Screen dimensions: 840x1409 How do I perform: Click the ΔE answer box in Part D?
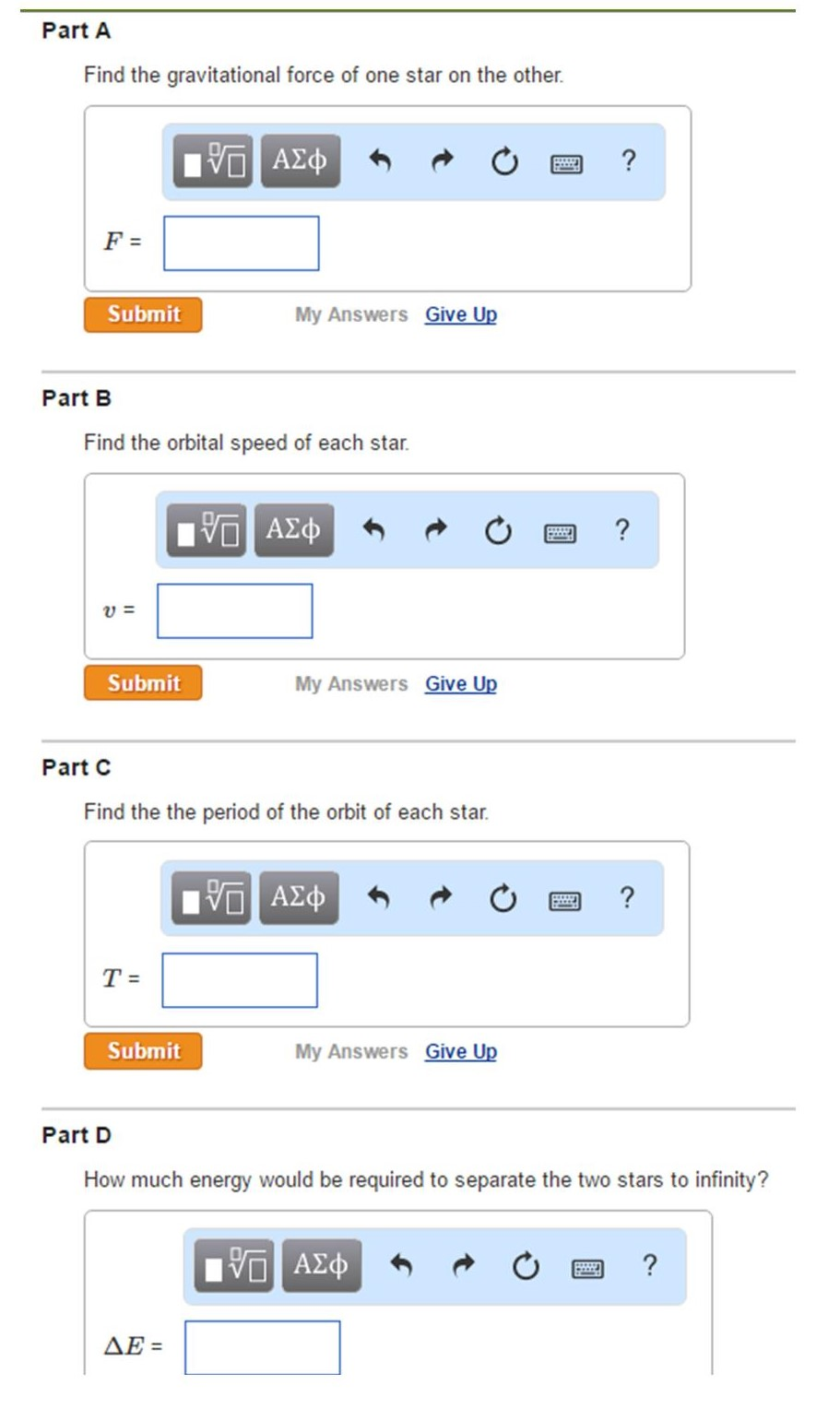tap(263, 1347)
